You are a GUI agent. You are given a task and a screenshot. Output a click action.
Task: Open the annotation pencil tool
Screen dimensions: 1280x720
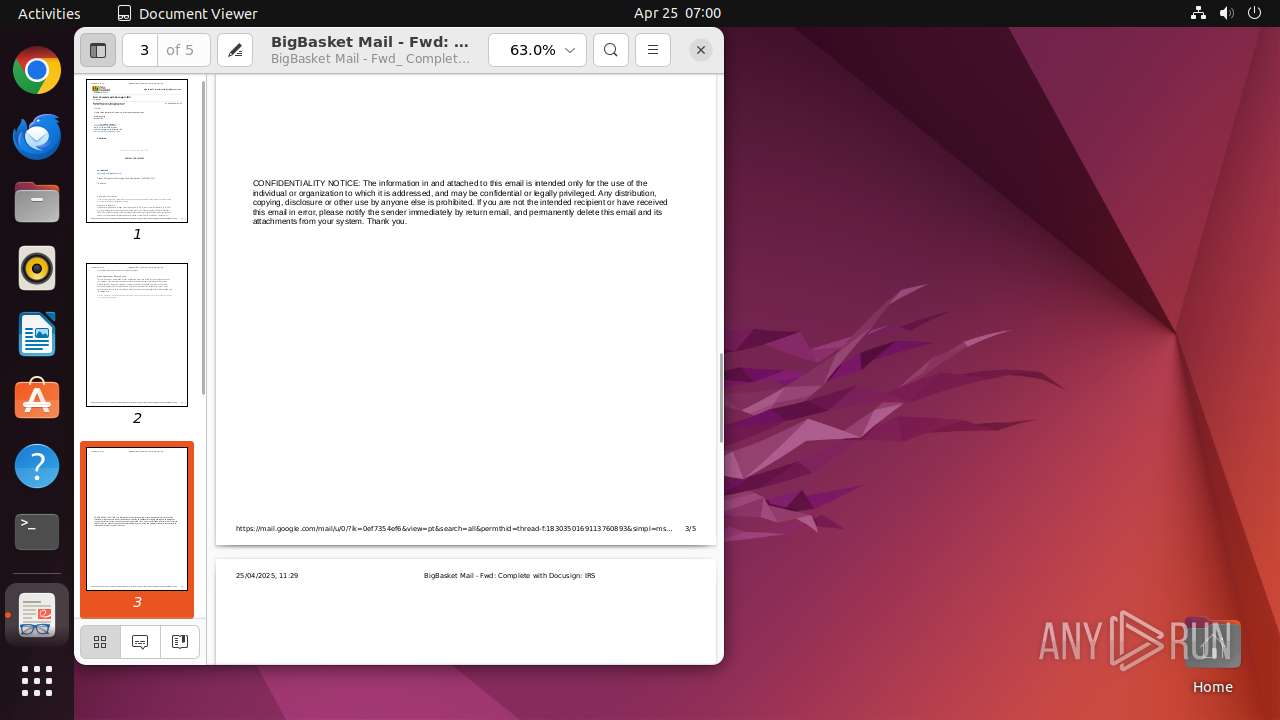[x=235, y=50]
